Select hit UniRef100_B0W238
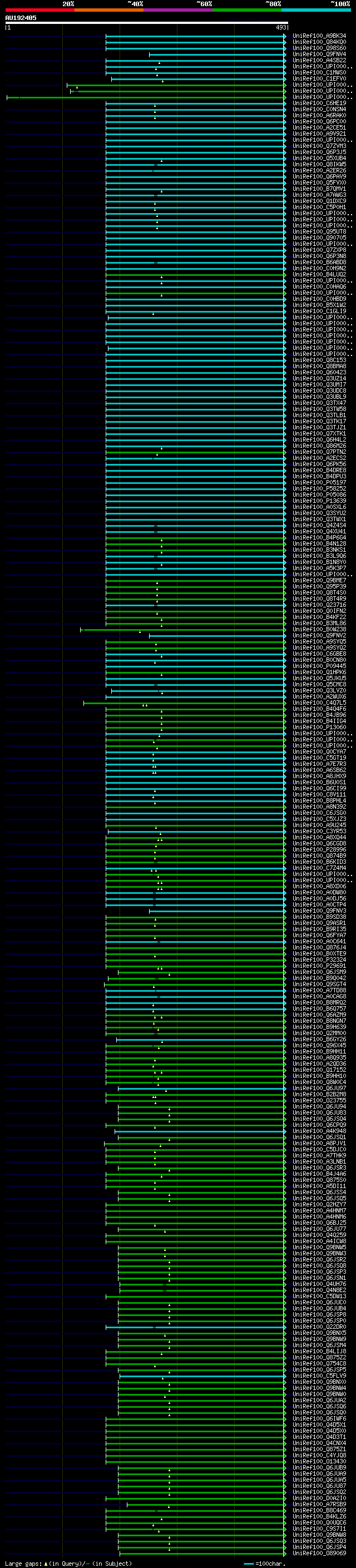The height and width of the screenshot is (1568, 356). [319, 630]
